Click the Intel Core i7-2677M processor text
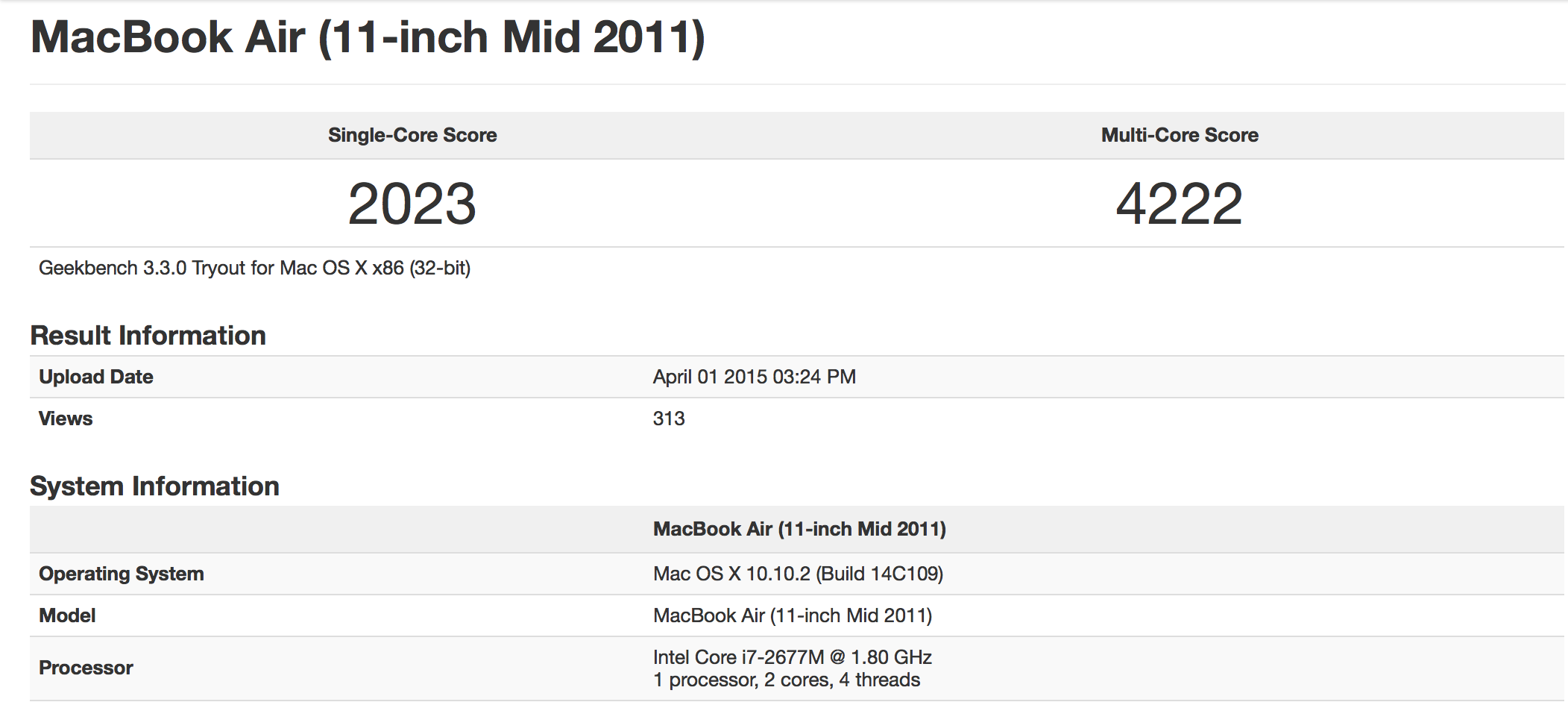Screen dimensions: 1568x702 click(x=793, y=657)
